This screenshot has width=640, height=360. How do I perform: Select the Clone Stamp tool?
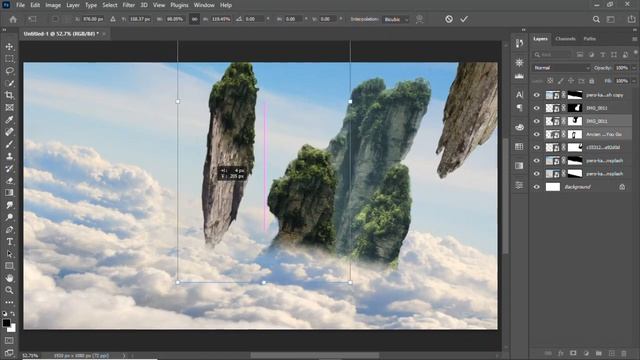tap(9, 156)
